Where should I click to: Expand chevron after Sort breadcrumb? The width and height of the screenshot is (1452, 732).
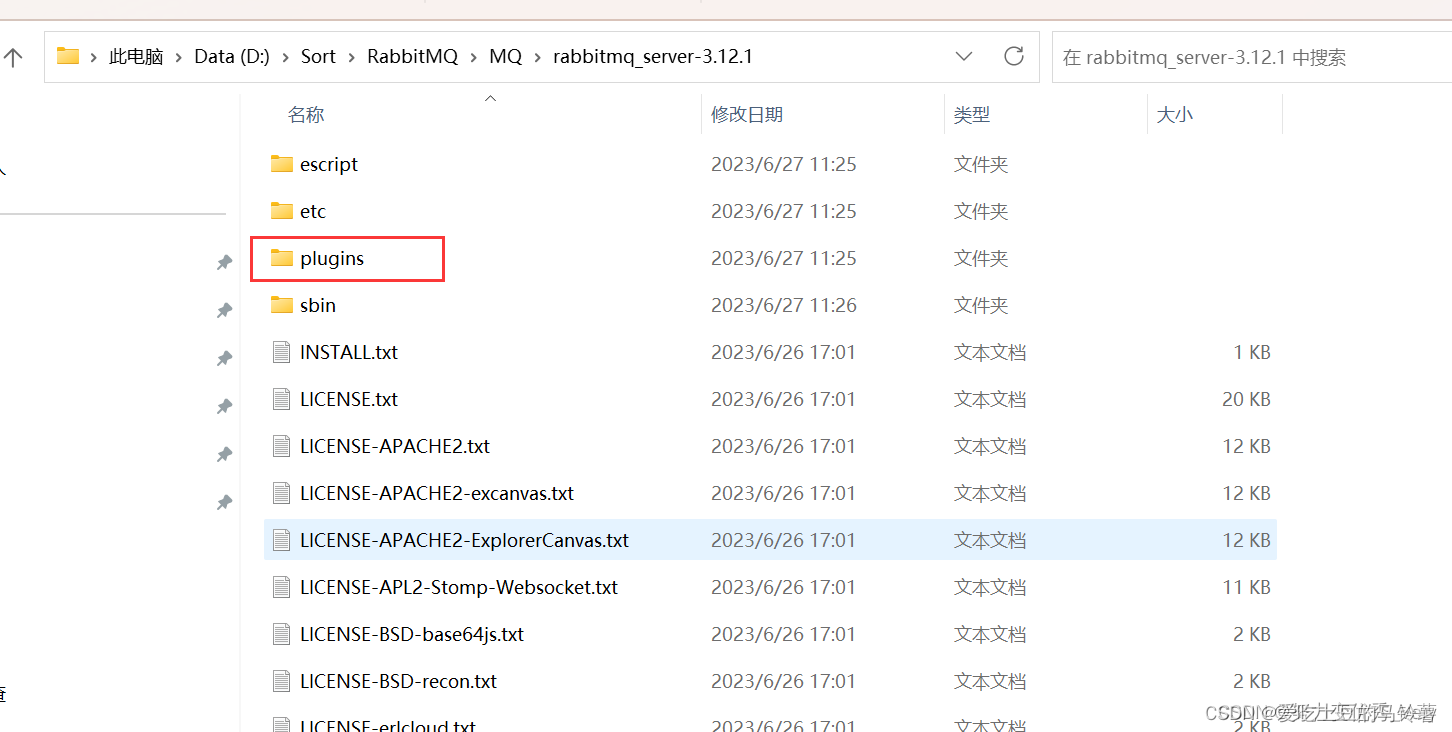352,57
